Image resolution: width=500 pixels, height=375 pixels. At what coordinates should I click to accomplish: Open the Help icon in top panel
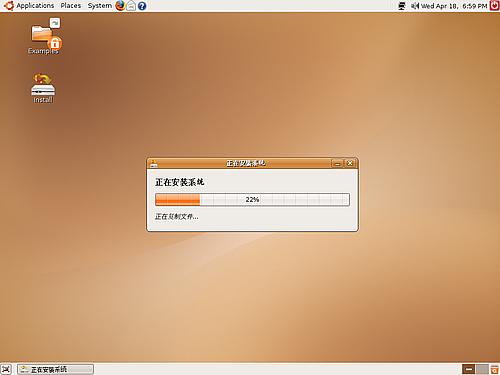click(142, 6)
